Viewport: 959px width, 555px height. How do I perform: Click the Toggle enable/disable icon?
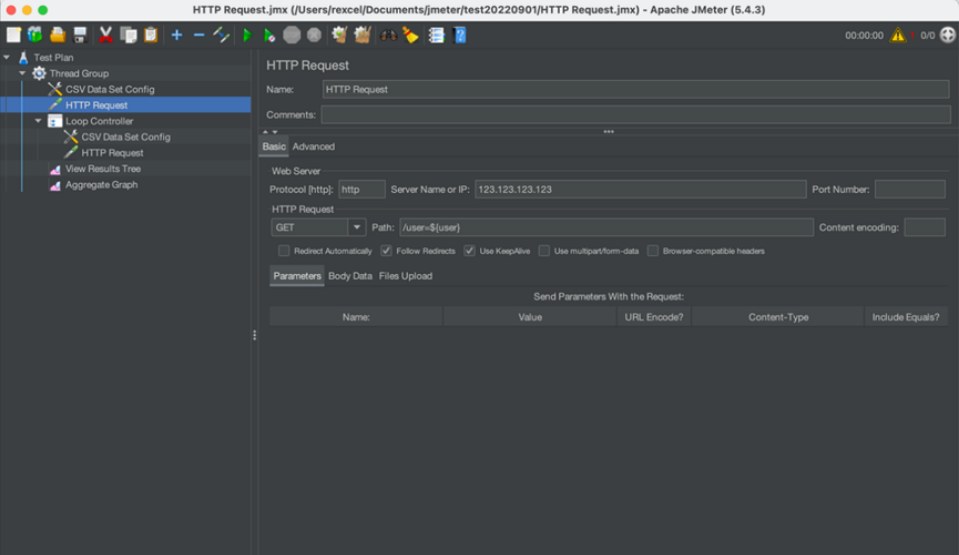221,35
